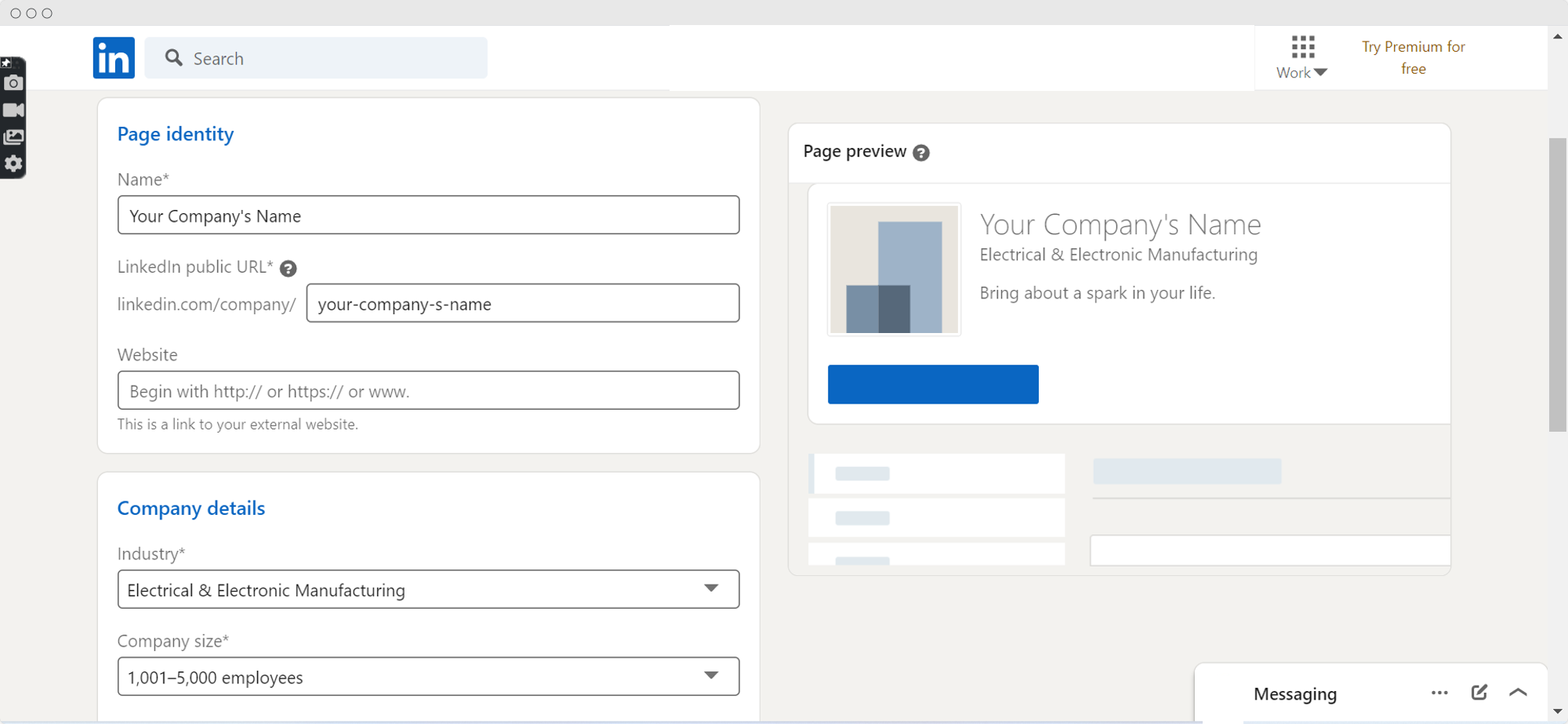1568x724 pixels.
Task: Expand the Messaging panel chevron
Action: [x=1519, y=692]
